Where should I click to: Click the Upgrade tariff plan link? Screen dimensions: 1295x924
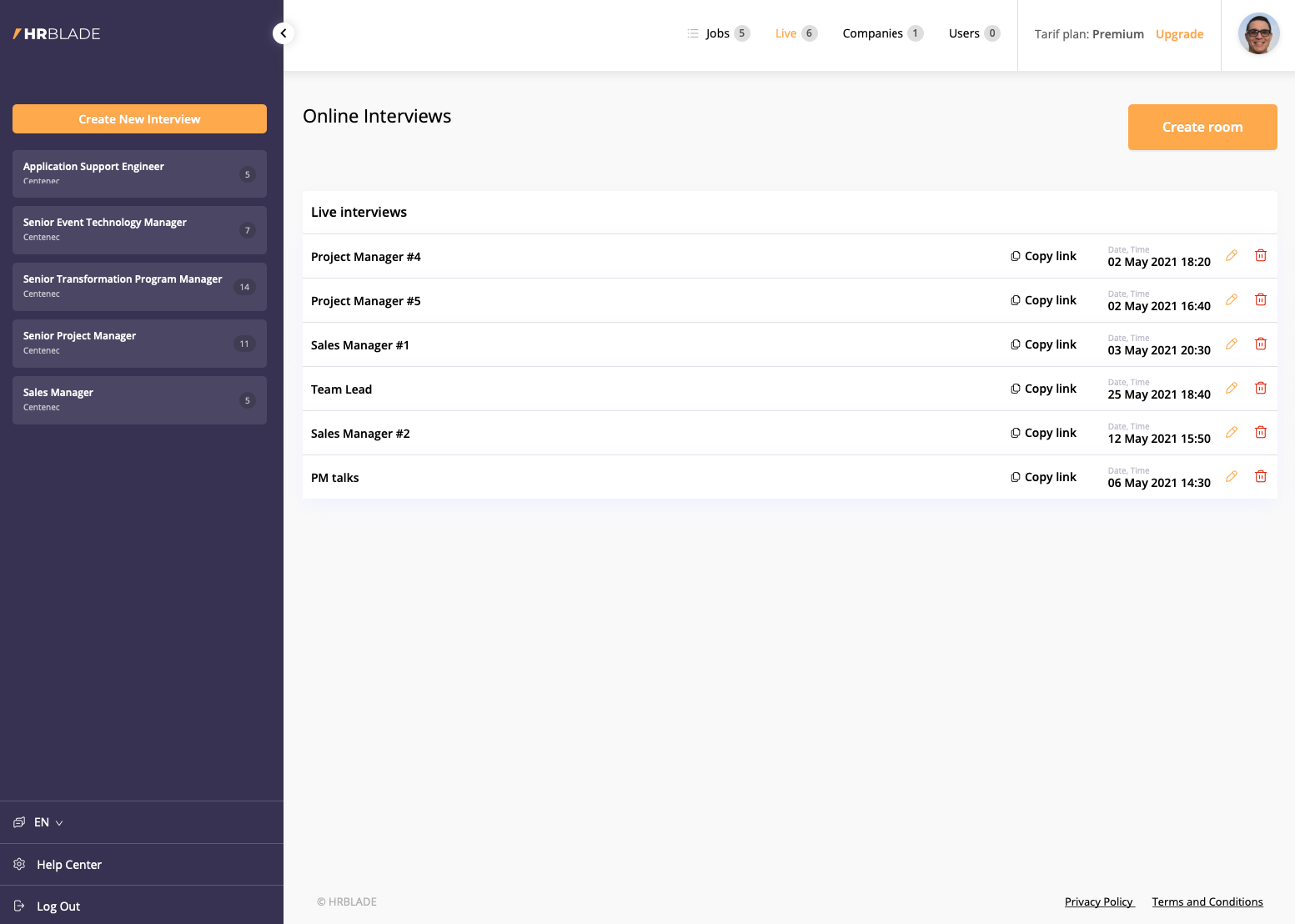tap(1179, 34)
